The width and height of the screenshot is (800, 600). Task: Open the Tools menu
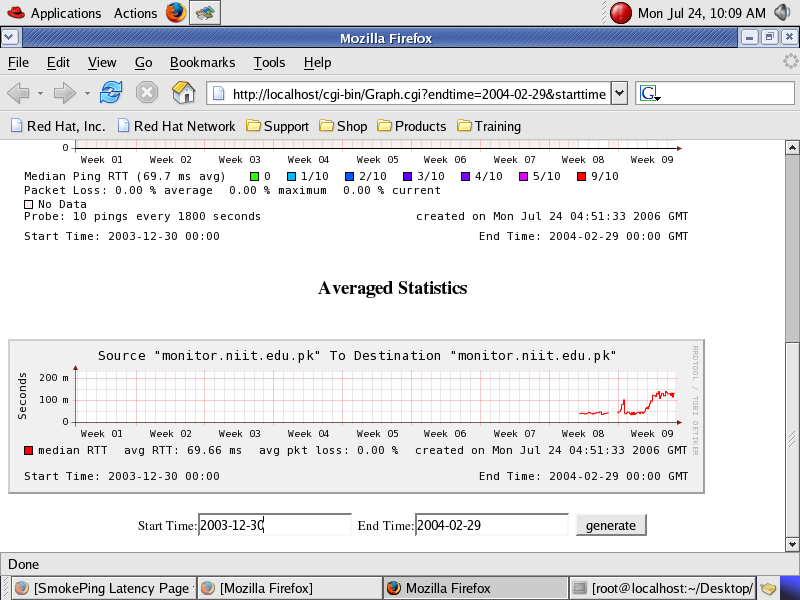point(269,62)
